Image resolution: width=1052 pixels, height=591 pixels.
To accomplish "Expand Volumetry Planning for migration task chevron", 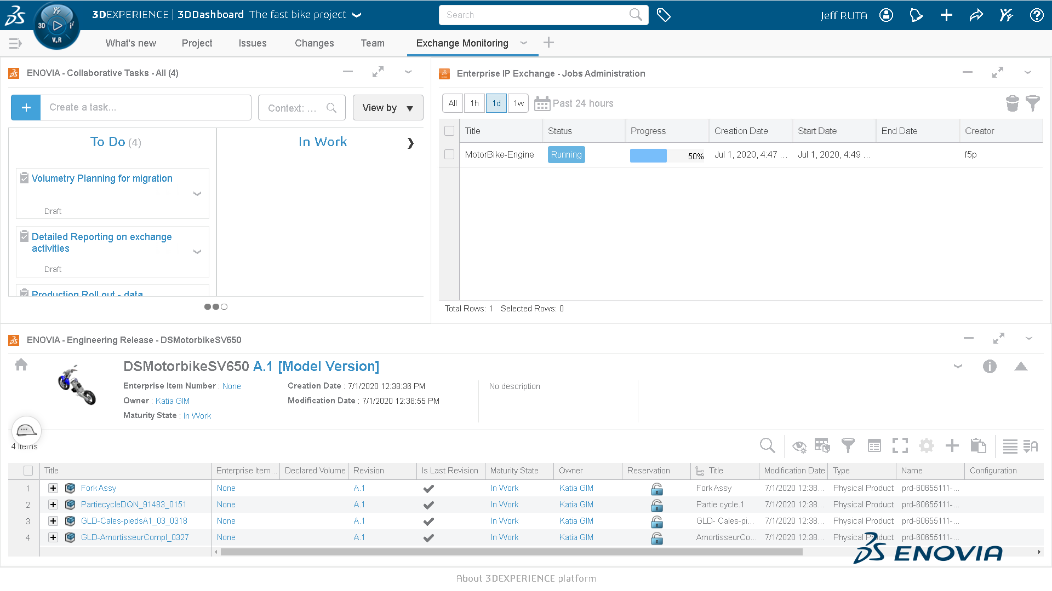I will [197, 194].
